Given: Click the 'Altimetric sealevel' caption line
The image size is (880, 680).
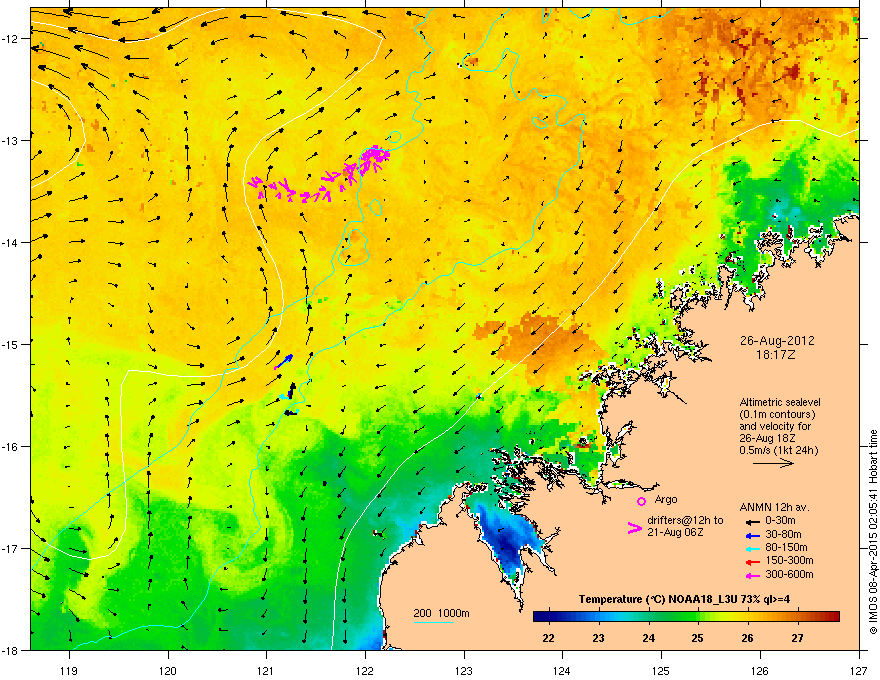Looking at the screenshot, I should [780, 402].
